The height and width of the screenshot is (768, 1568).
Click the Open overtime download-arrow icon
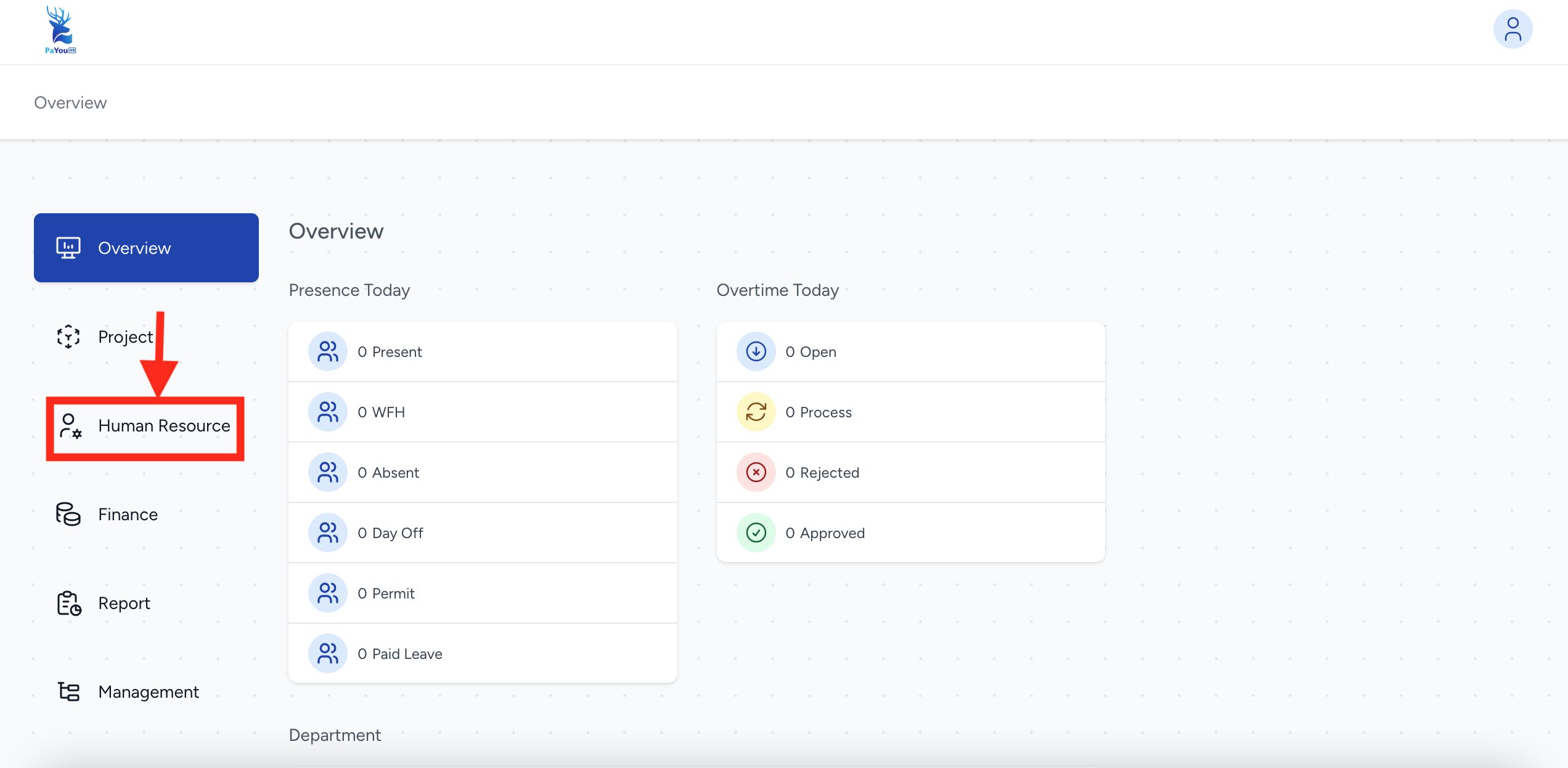click(x=756, y=351)
